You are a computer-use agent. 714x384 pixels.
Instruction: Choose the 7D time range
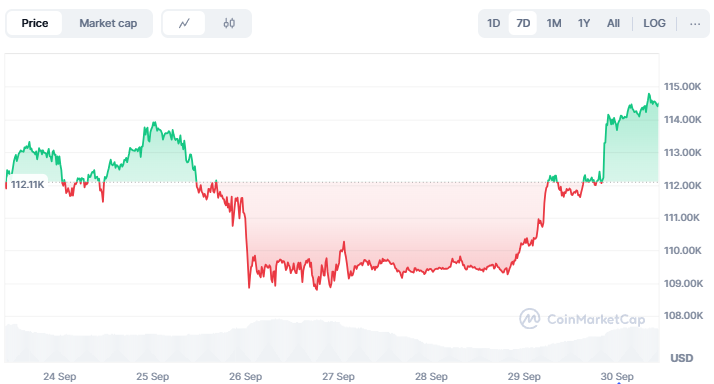[x=523, y=23]
